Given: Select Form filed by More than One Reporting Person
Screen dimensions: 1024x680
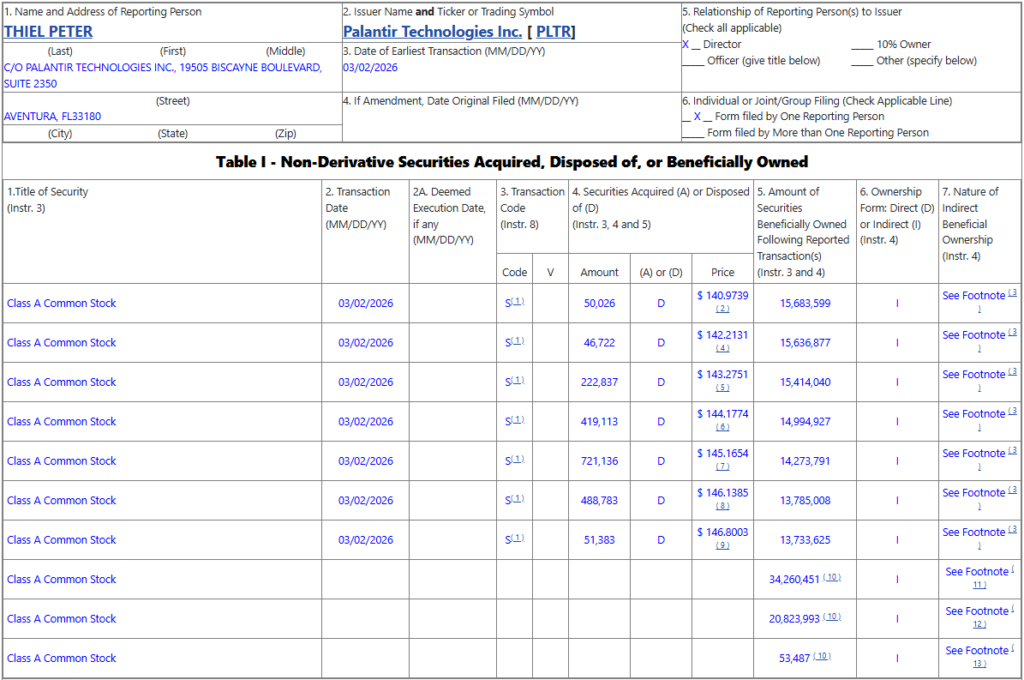Looking at the screenshot, I should [693, 132].
